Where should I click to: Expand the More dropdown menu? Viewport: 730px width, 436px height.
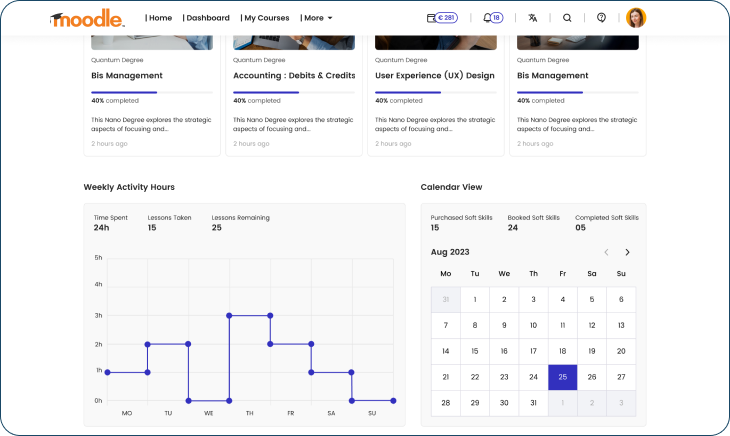[x=317, y=18]
